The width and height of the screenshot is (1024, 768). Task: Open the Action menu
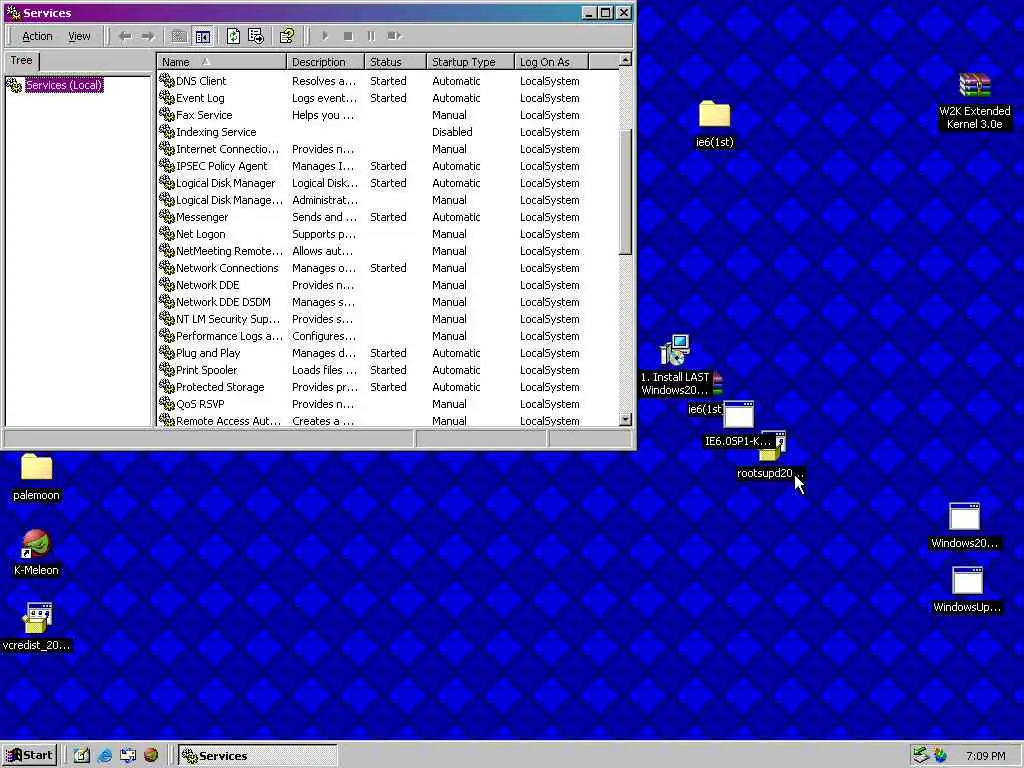coord(37,37)
